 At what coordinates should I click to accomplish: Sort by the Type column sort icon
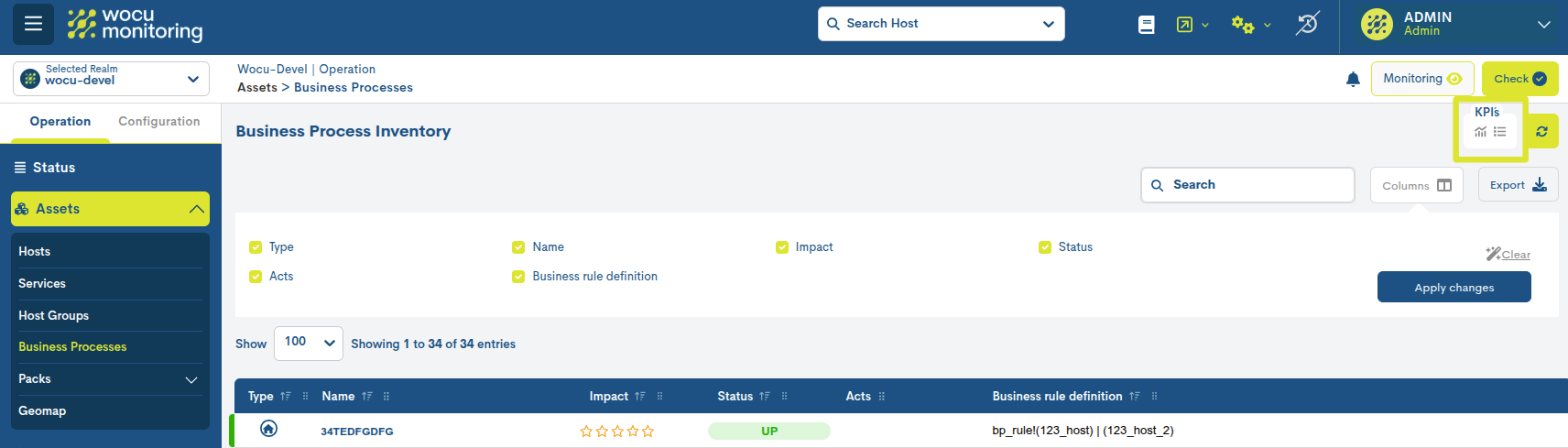click(x=286, y=397)
